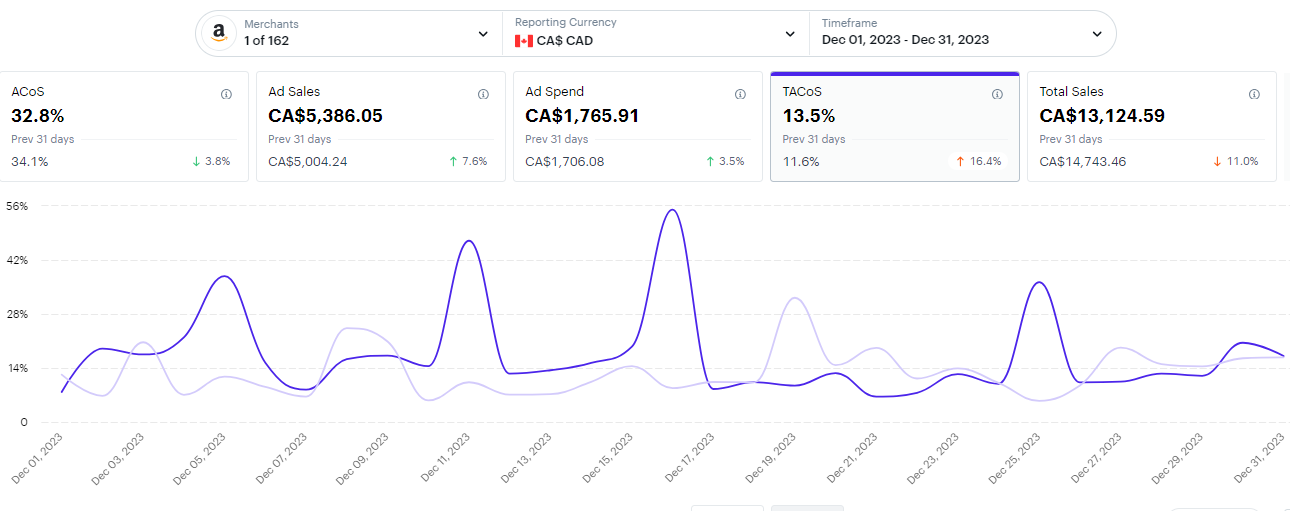Viewport: 1290px width, 511px height.
Task: Click the TACoS info icon
Action: pos(997,94)
